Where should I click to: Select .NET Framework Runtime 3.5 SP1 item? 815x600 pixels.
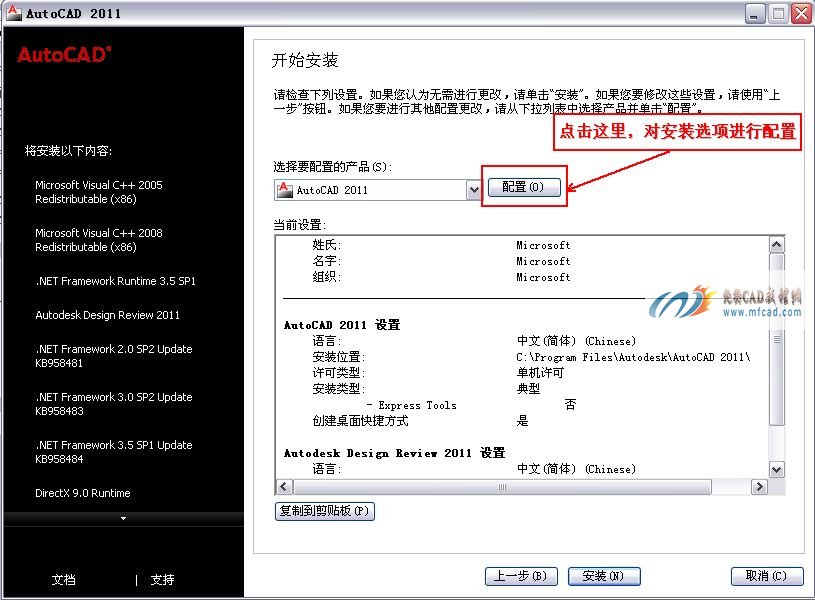[115, 281]
